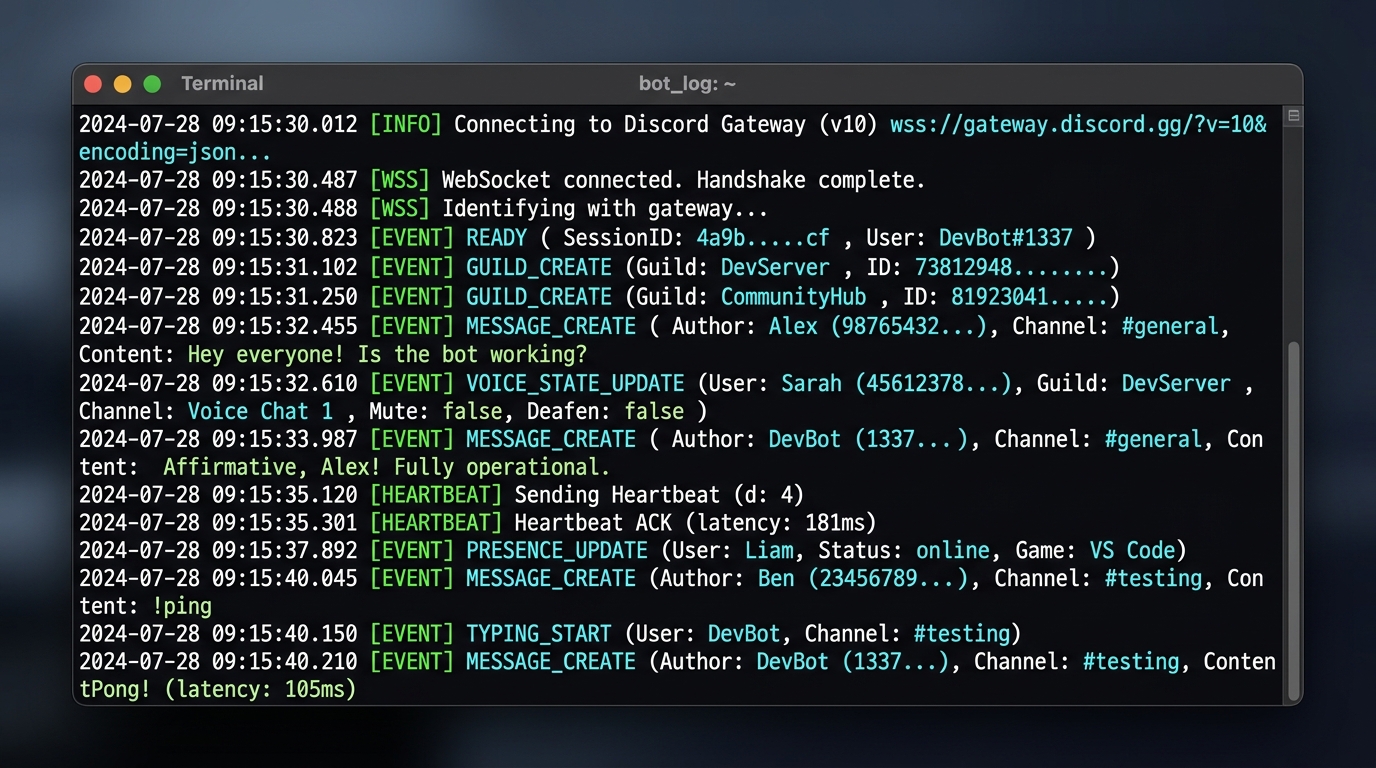This screenshot has width=1376, height=768.
Task: Select the #general channel name
Action: tap(1170, 325)
